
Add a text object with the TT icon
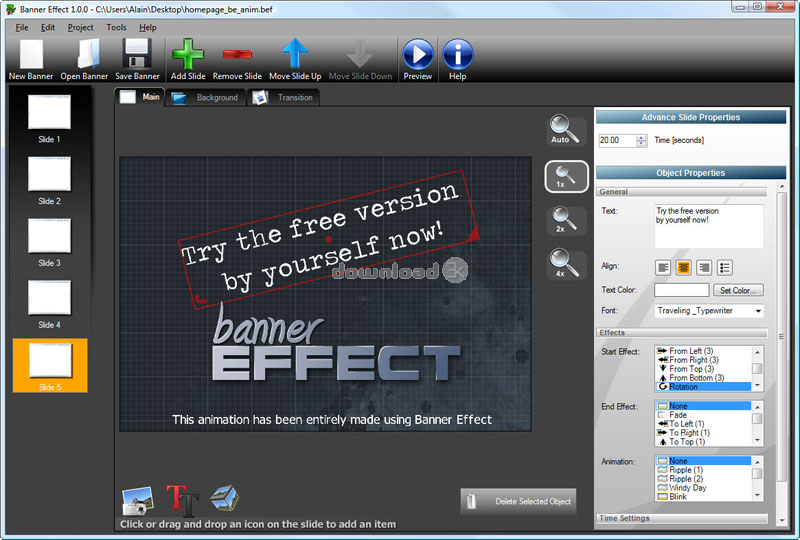click(x=179, y=500)
